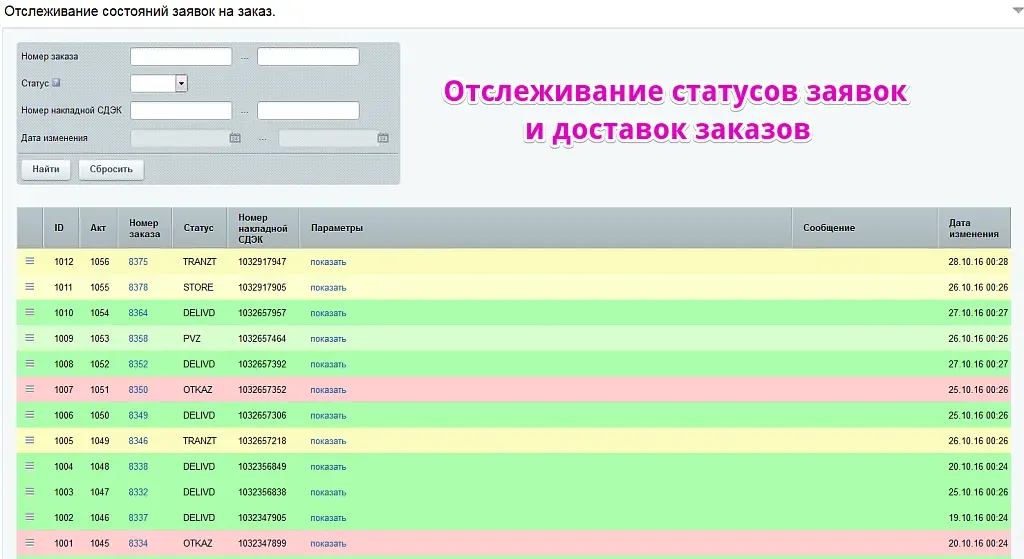Sort by ID column header
The image size is (1024, 559).
point(61,228)
